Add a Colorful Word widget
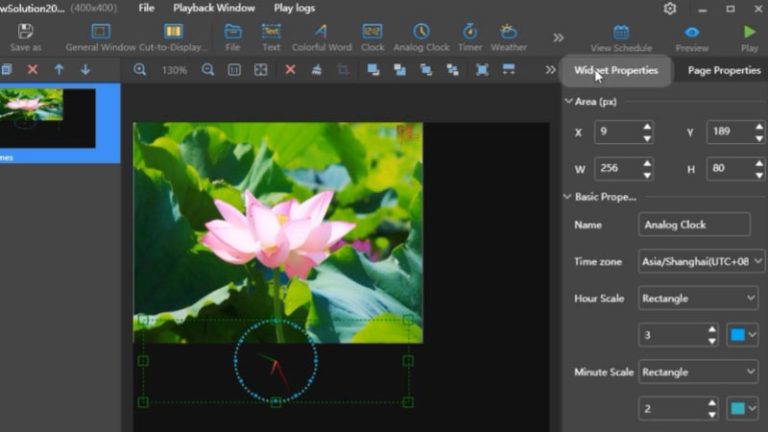768x432 pixels. tap(321, 32)
